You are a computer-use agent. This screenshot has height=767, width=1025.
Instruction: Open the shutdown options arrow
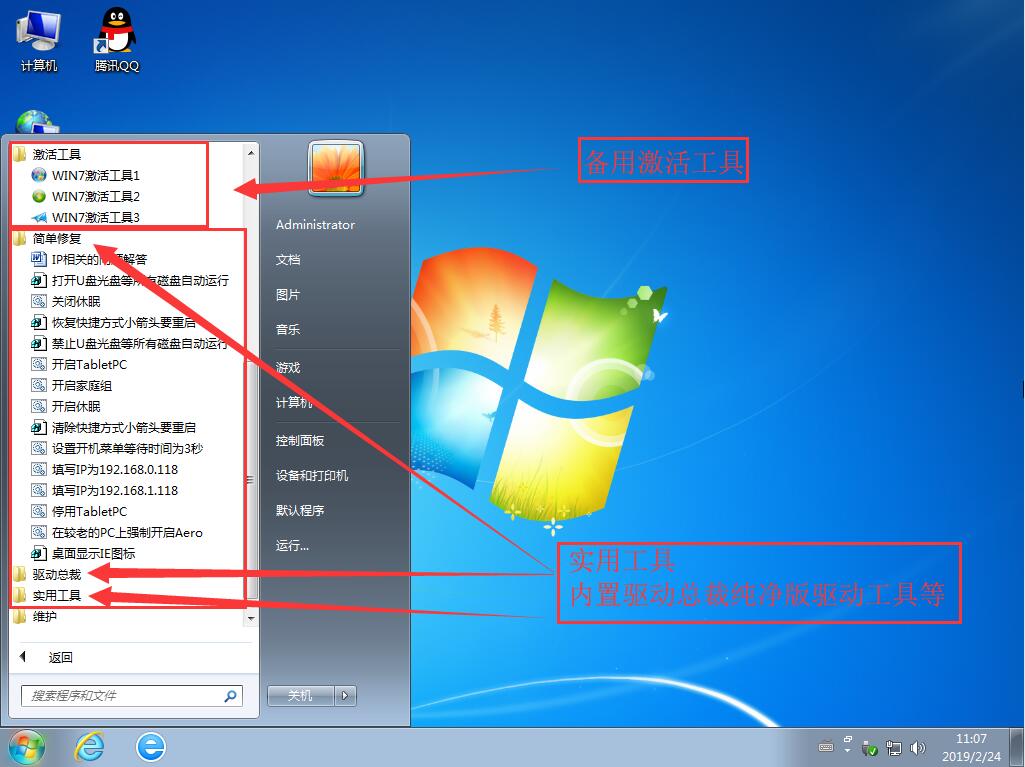(x=345, y=696)
